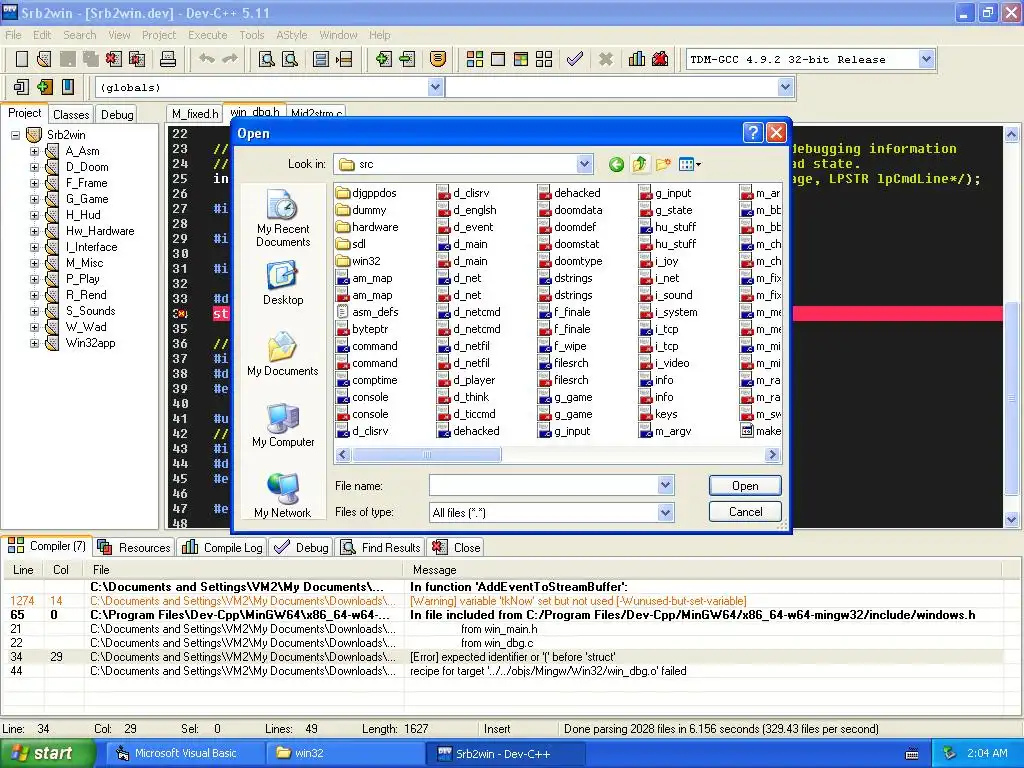This screenshot has height=768, width=1024.
Task: Select the asm_defs file in the list
Action: 367,312
